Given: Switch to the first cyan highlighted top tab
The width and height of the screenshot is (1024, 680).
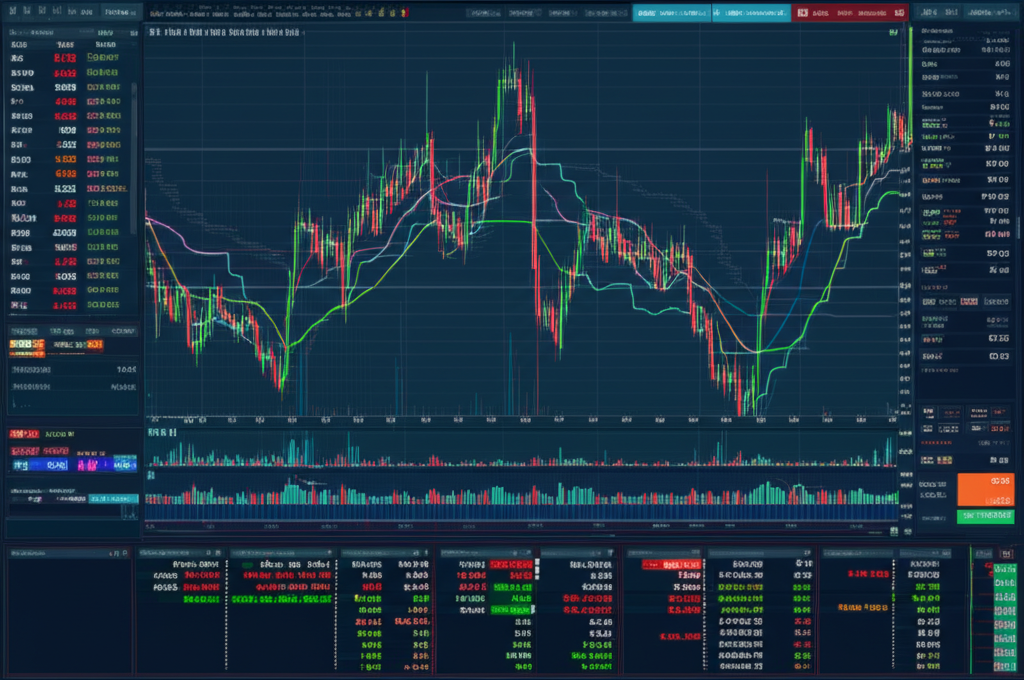Looking at the screenshot, I should coord(673,14).
